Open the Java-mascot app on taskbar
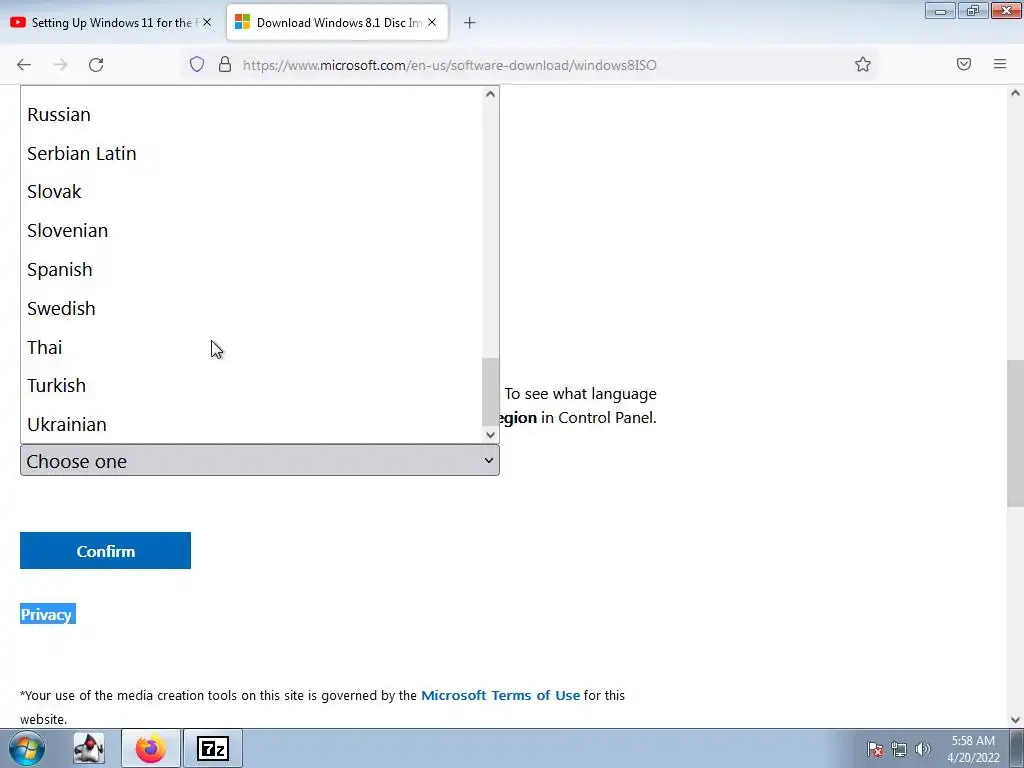The width and height of the screenshot is (1024, 768). (x=89, y=748)
